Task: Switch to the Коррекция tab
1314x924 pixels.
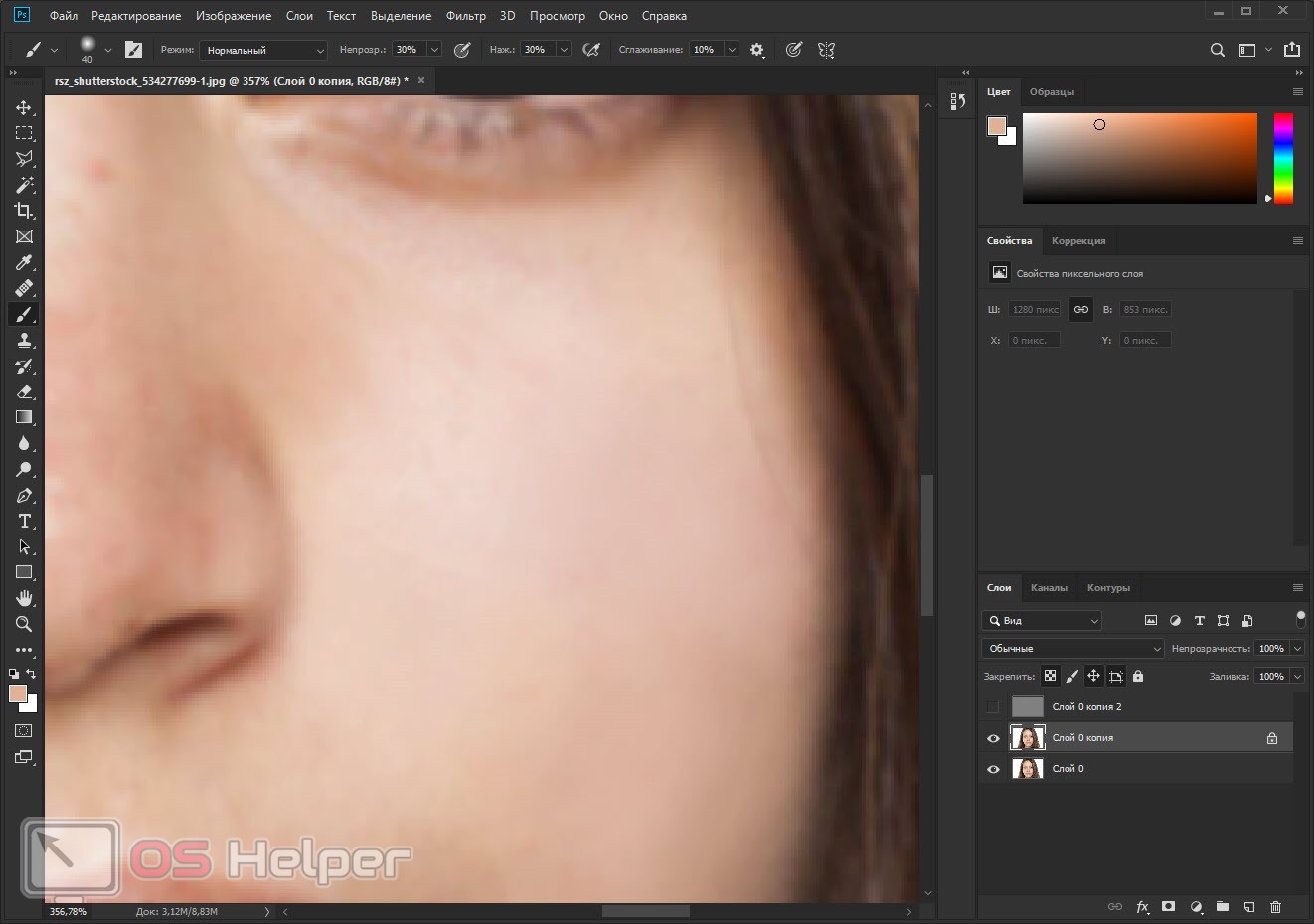Action: pyautogui.click(x=1078, y=241)
